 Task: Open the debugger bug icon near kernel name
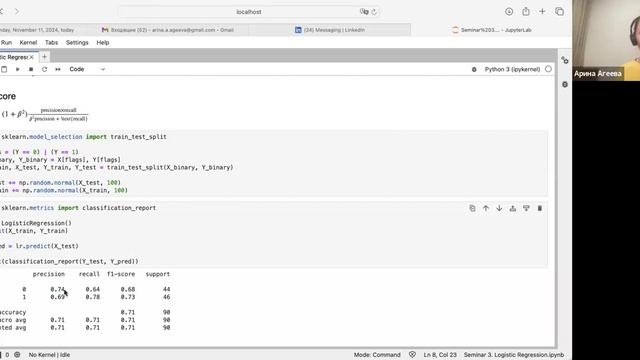click(474, 69)
